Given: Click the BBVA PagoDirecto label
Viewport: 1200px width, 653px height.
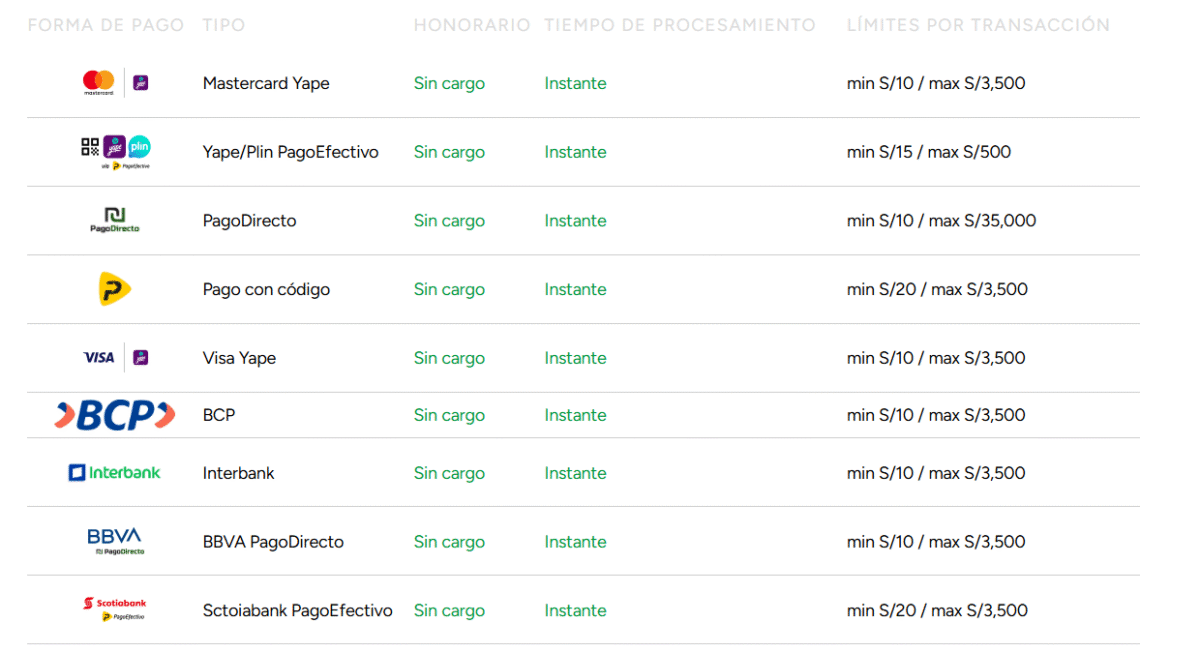Looking at the screenshot, I should coord(273,542).
